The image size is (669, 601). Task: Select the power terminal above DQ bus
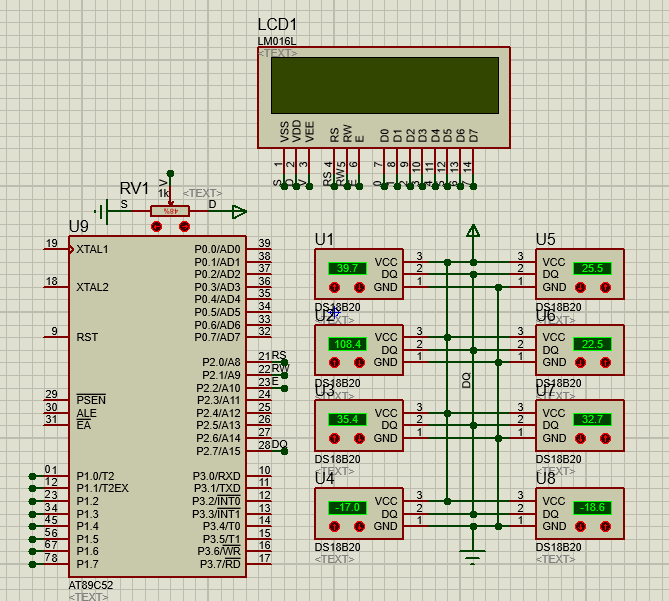[x=473, y=231]
